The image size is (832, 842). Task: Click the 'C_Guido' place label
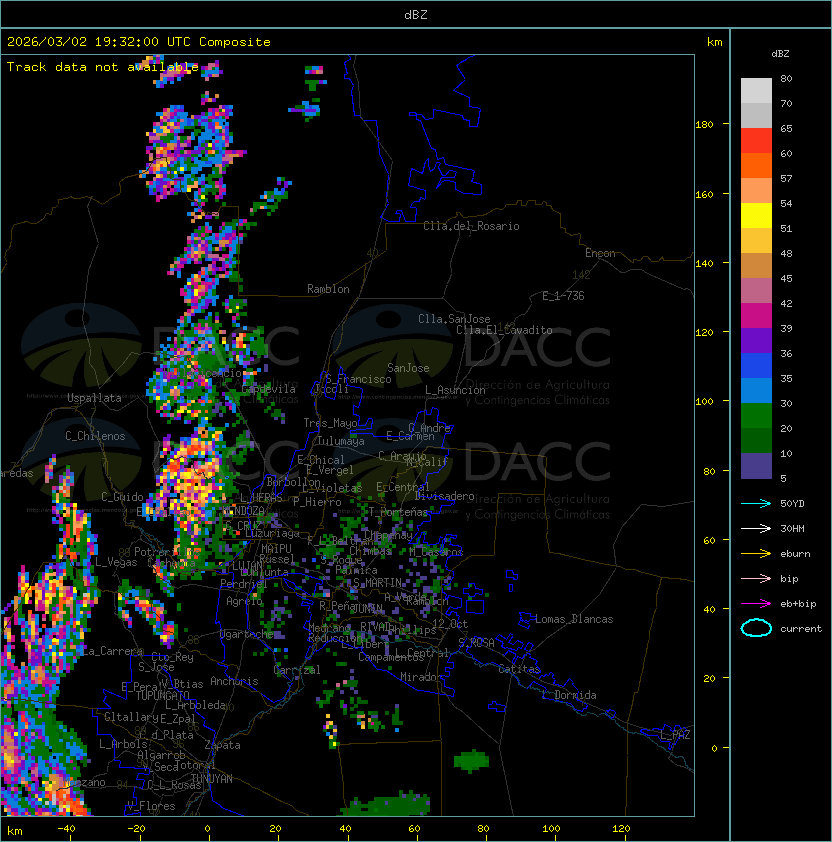click(x=122, y=497)
